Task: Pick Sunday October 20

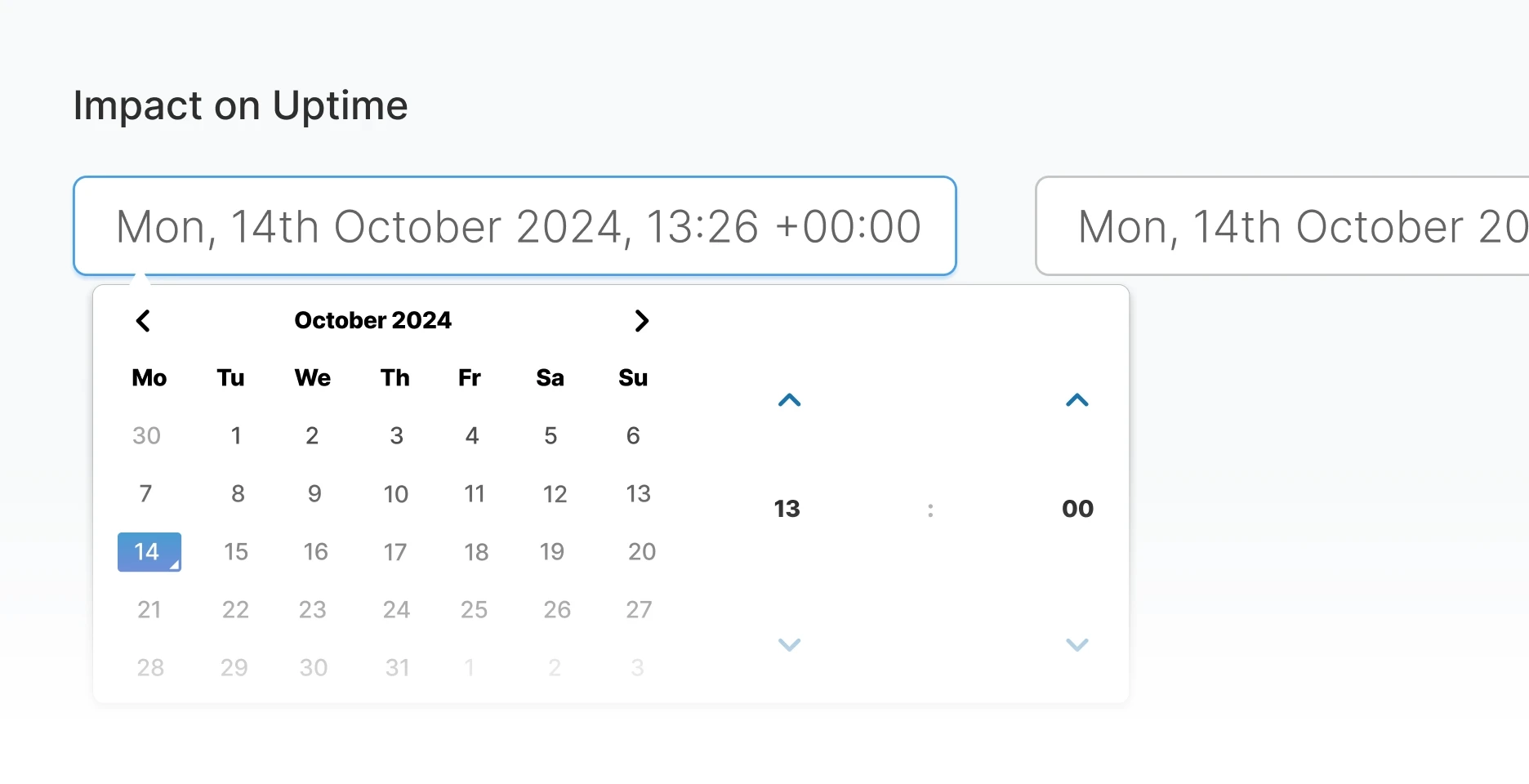Action: 641,551
